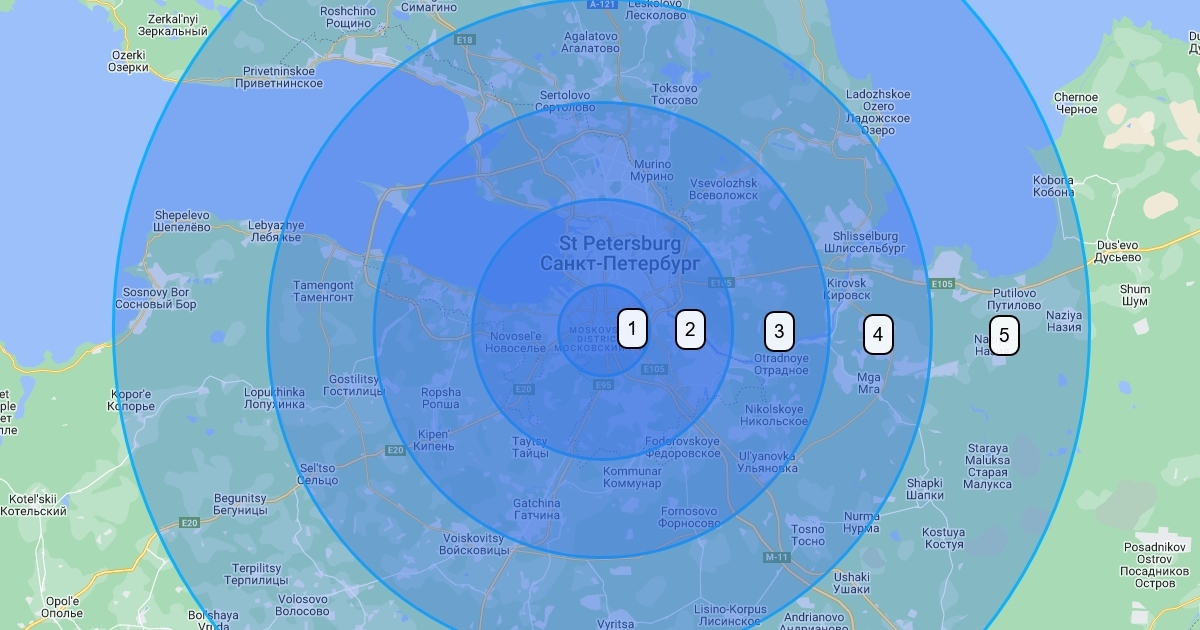1200x630 pixels.
Task: Click the Dus'evo label
Action: [x=1118, y=251]
